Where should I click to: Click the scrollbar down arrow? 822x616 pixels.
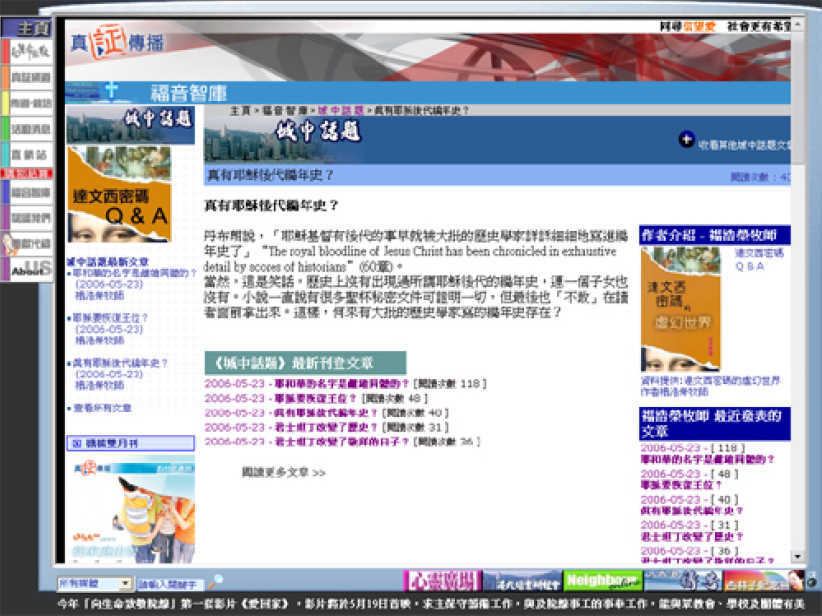tap(798, 557)
